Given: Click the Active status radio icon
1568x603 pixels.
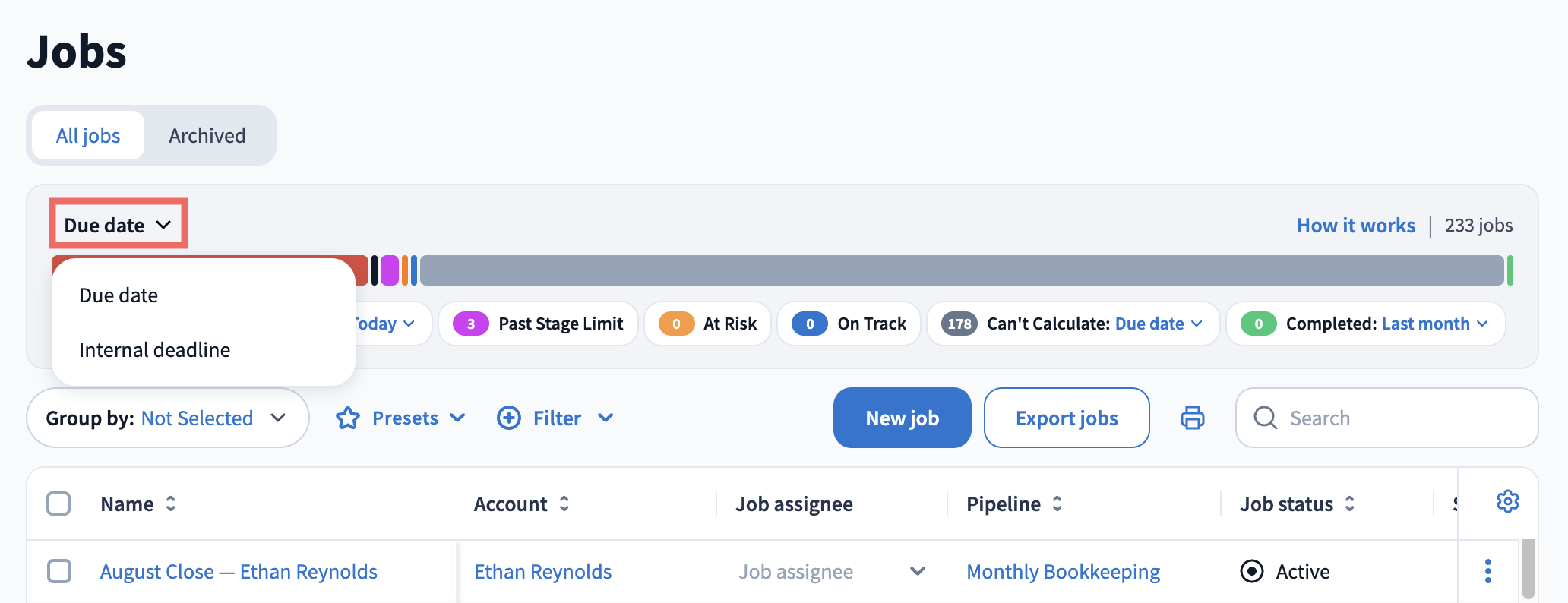Looking at the screenshot, I should pyautogui.click(x=1251, y=571).
